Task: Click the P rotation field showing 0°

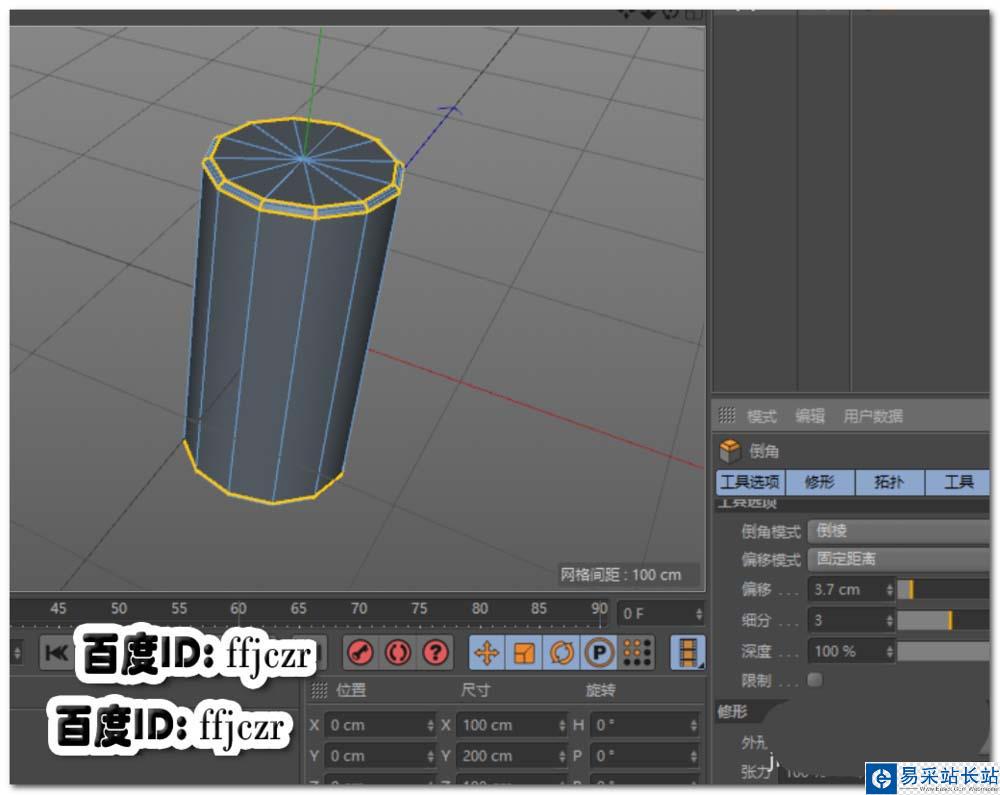Action: [641, 755]
